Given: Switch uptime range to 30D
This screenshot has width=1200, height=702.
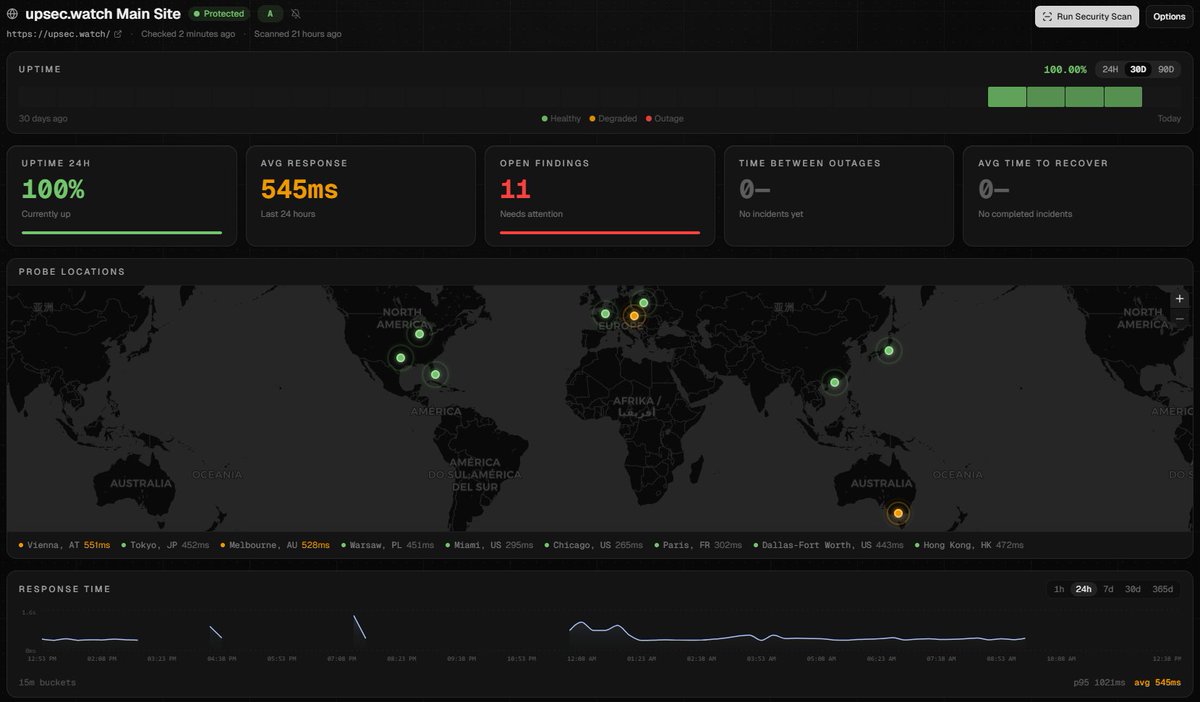Looking at the screenshot, I should pos(1137,69).
